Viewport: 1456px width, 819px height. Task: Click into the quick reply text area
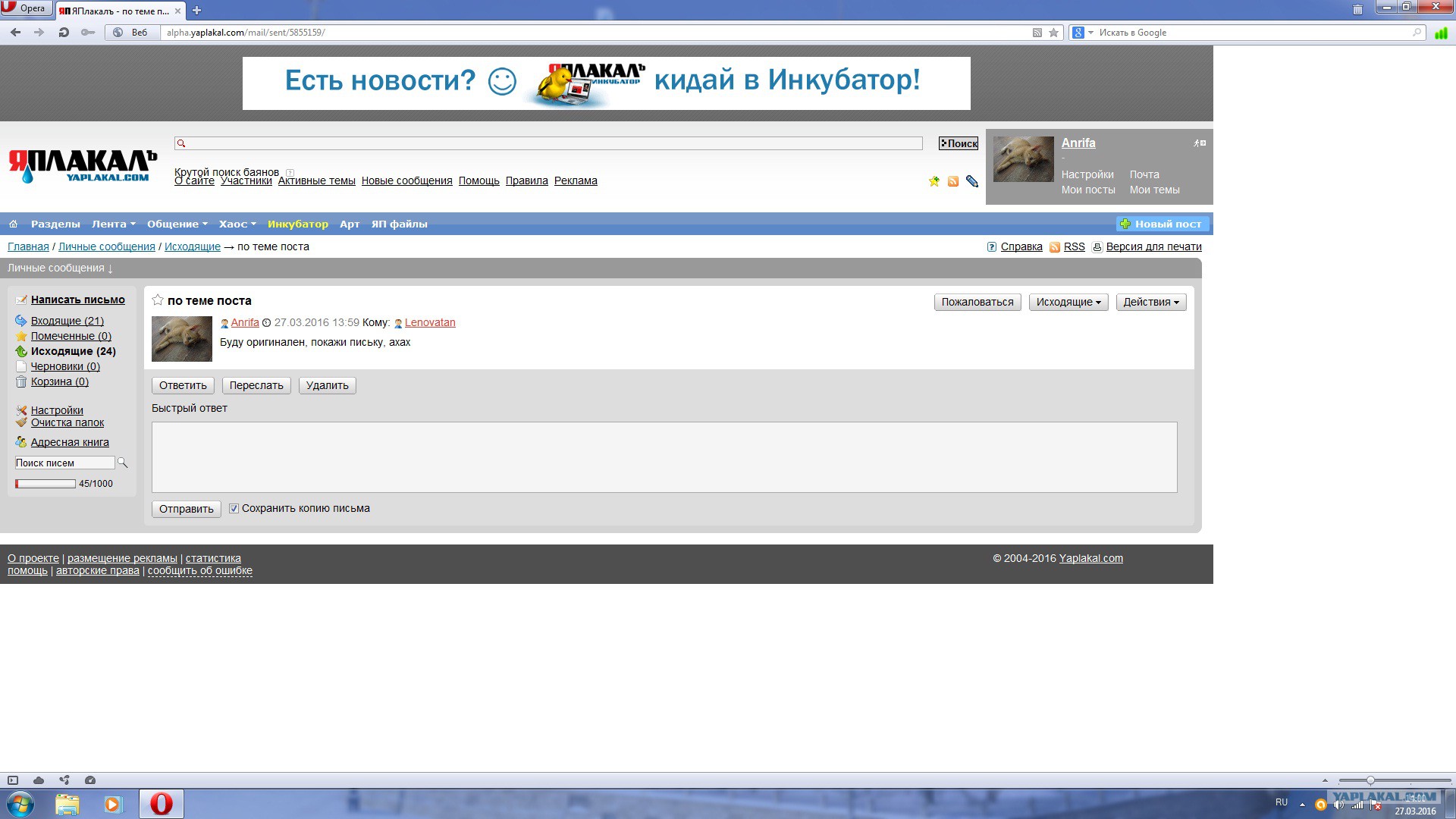[x=664, y=457]
